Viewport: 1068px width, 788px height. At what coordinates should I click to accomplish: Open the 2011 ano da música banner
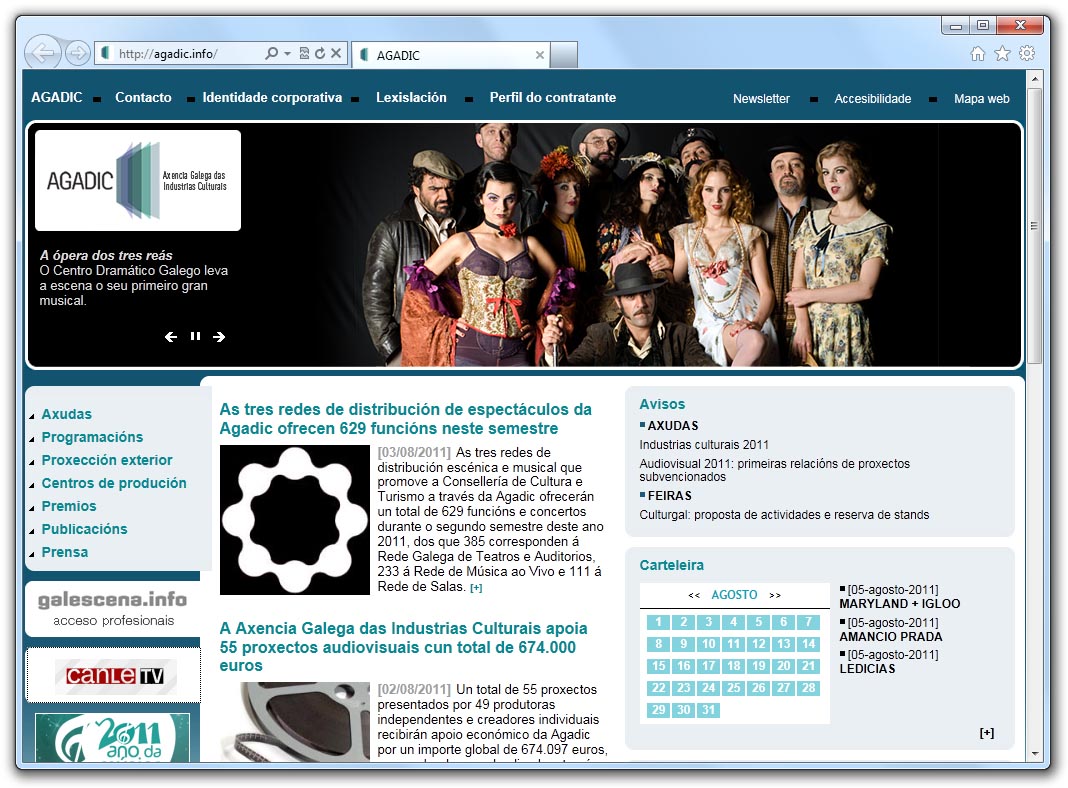pos(112,737)
